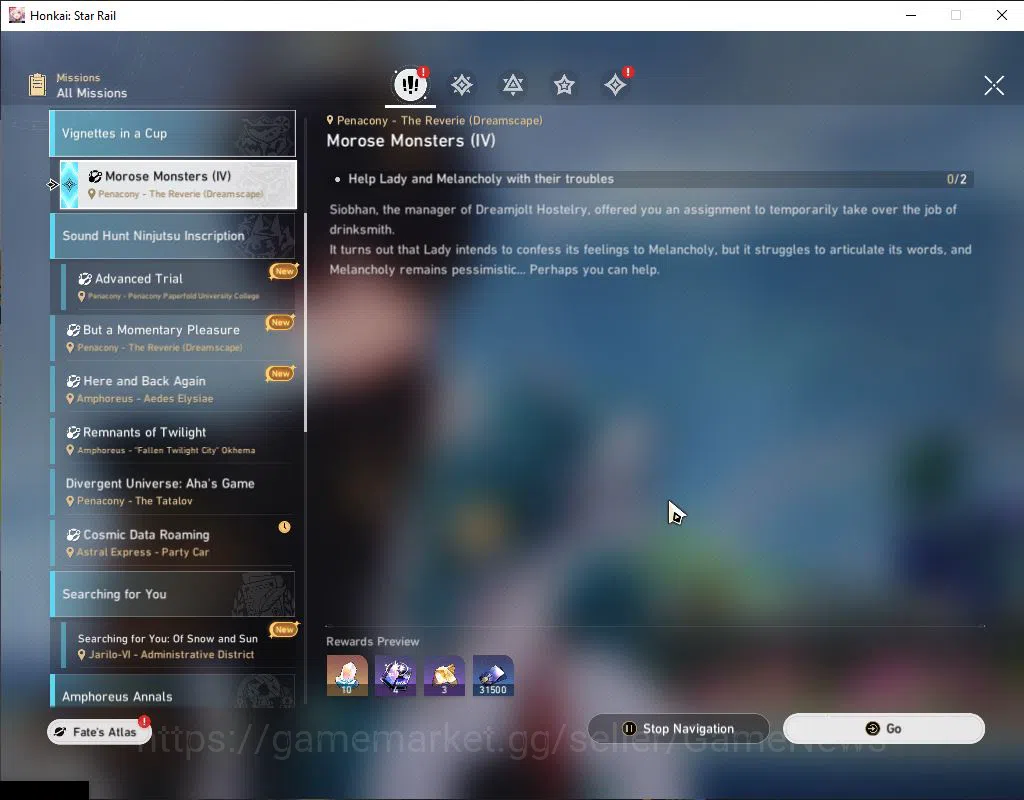Collapse the Searching for You group

tap(173, 594)
